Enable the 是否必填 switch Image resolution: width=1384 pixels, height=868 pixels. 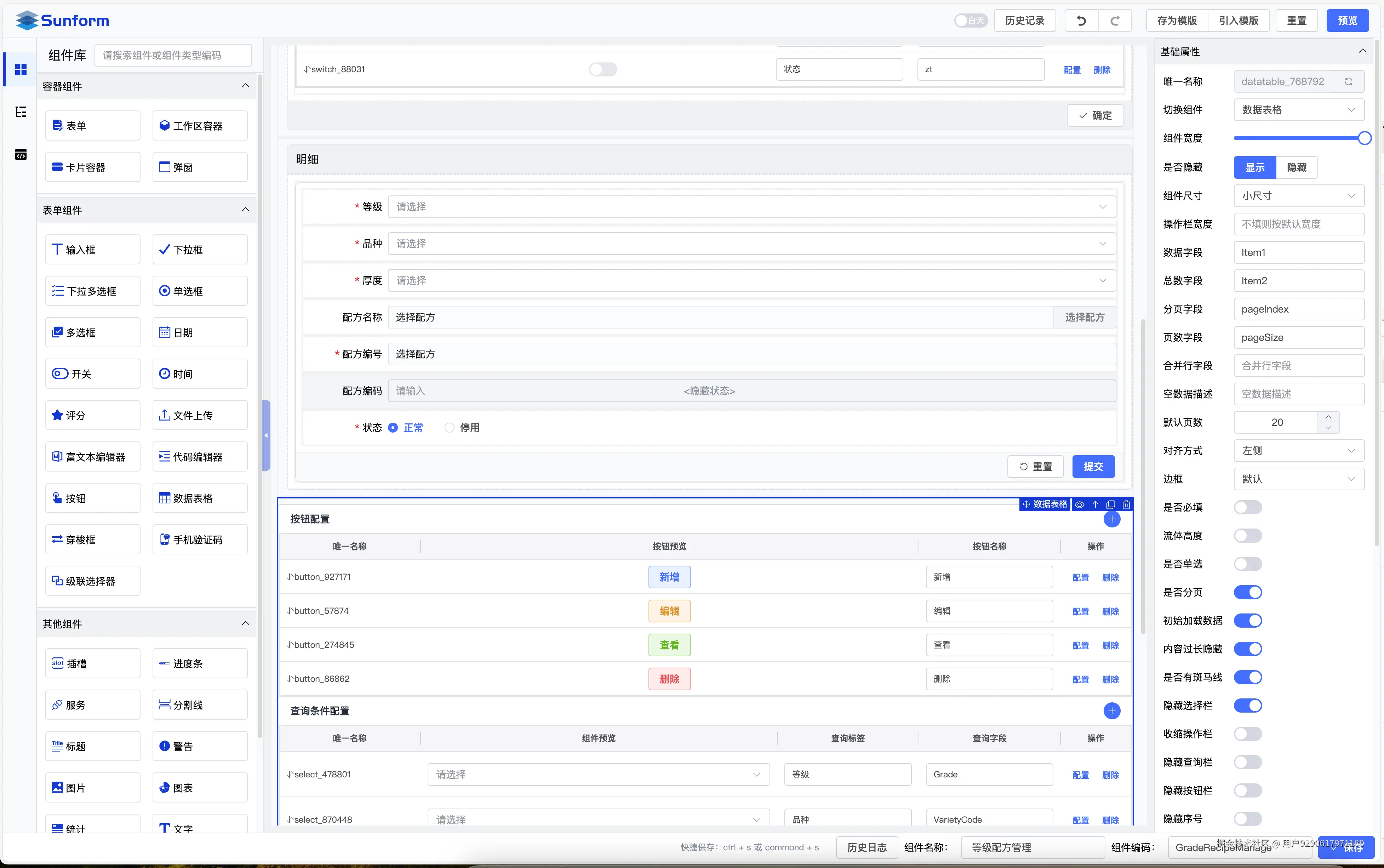pyautogui.click(x=1248, y=508)
